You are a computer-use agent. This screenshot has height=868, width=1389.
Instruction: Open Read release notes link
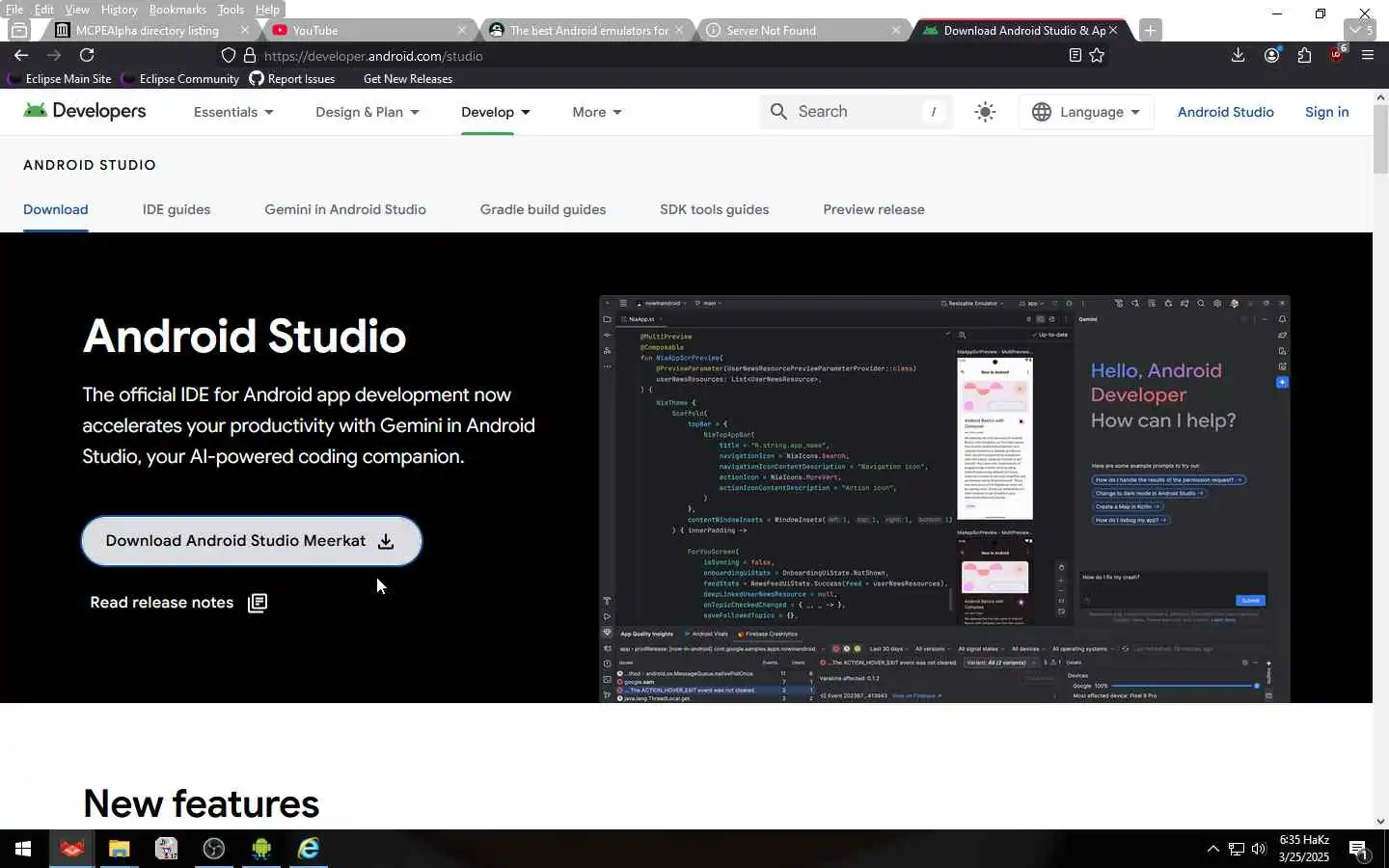point(178,603)
